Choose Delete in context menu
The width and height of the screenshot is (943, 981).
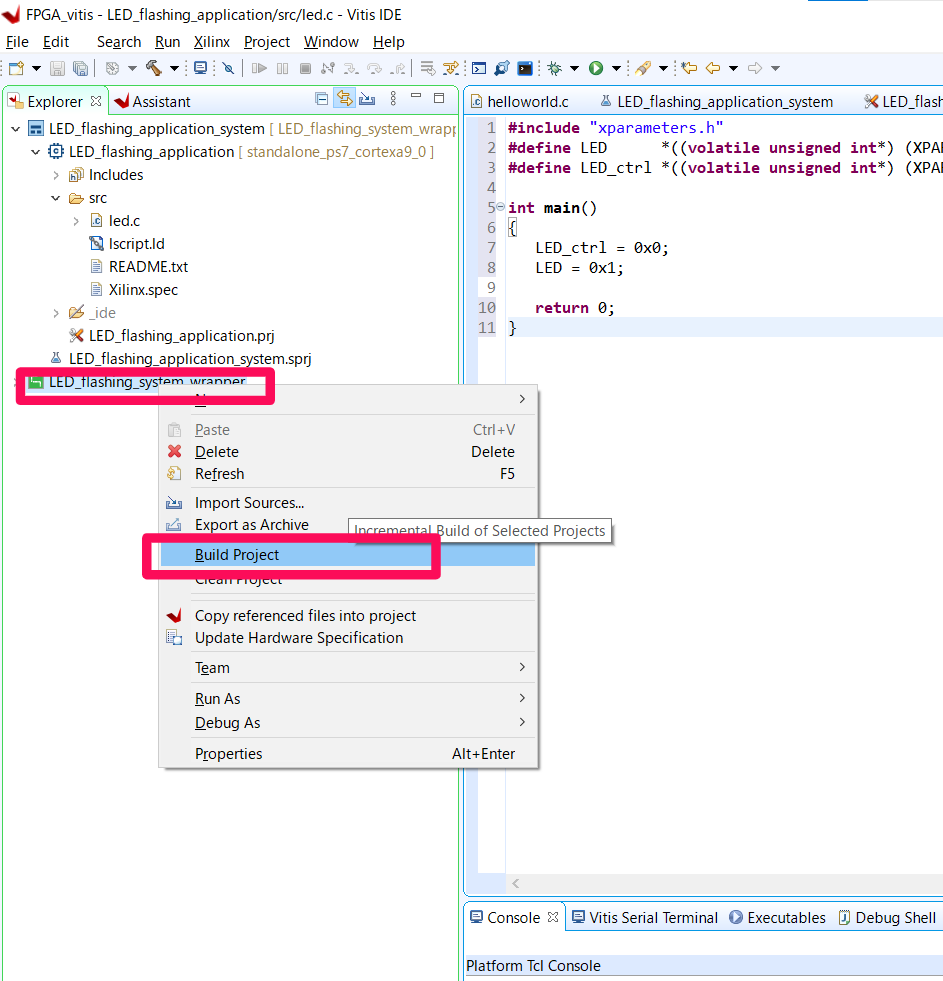click(348, 452)
